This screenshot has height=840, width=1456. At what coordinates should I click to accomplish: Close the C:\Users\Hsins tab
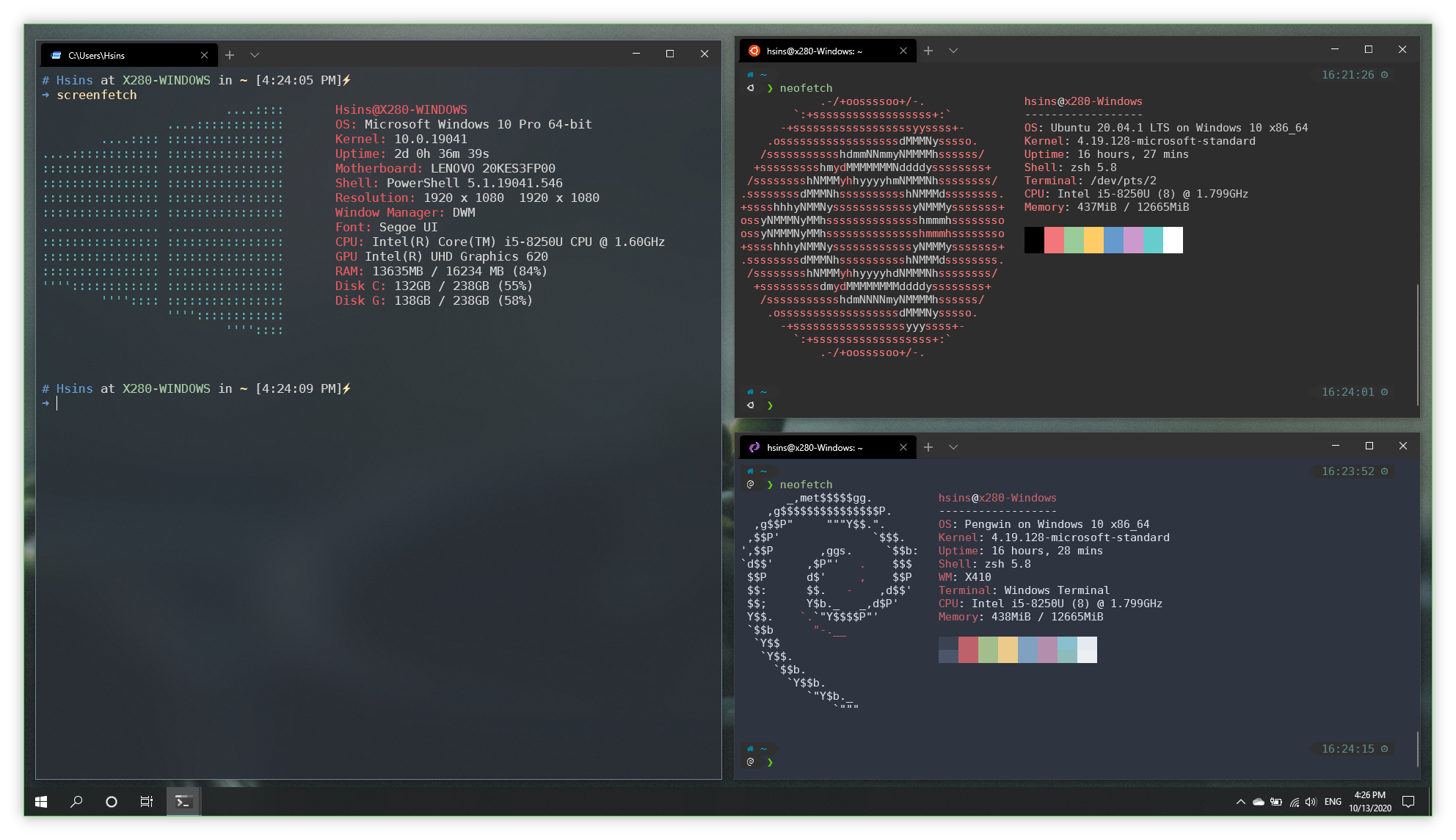coord(204,55)
